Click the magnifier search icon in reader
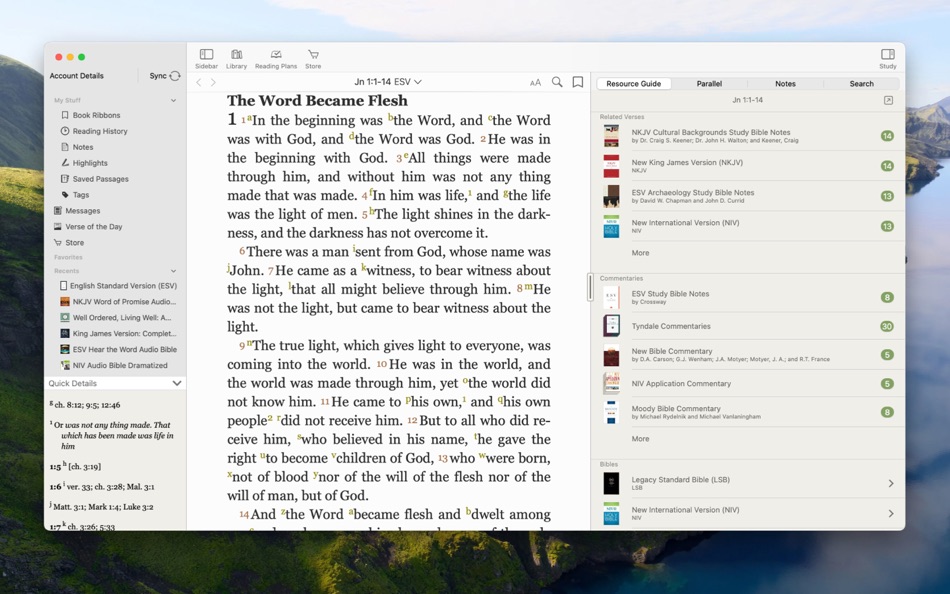This screenshot has width=950, height=594. (557, 82)
